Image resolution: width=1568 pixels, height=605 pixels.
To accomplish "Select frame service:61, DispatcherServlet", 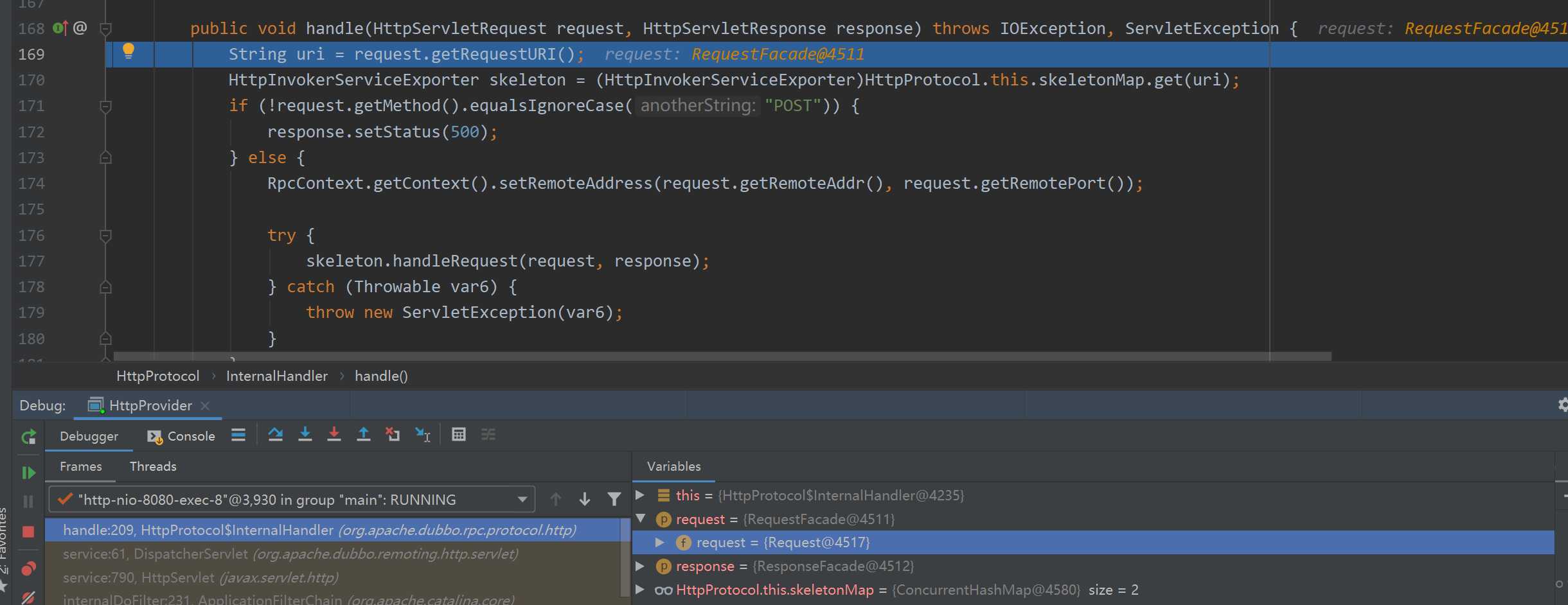I will (332, 554).
